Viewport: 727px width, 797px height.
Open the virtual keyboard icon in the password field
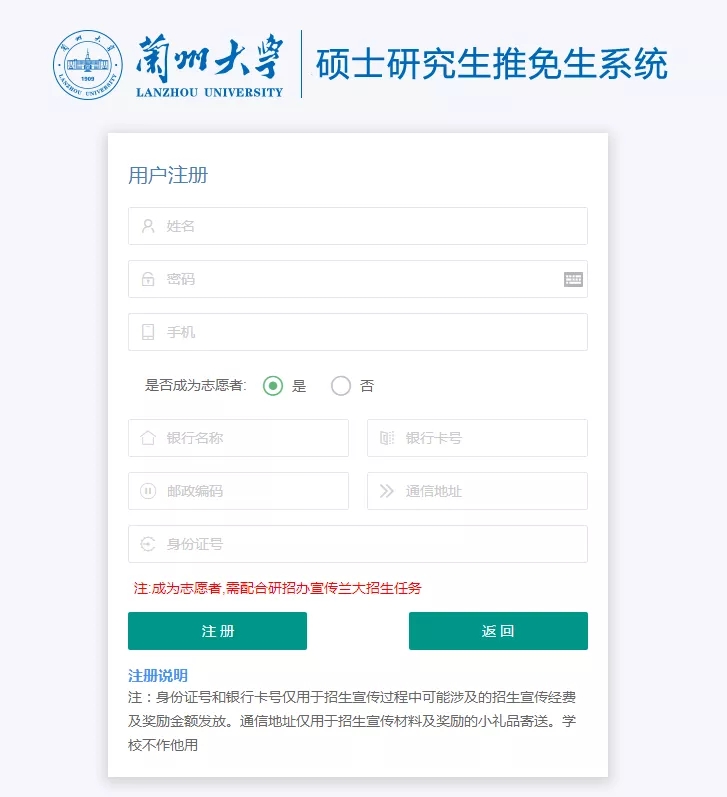point(573,279)
